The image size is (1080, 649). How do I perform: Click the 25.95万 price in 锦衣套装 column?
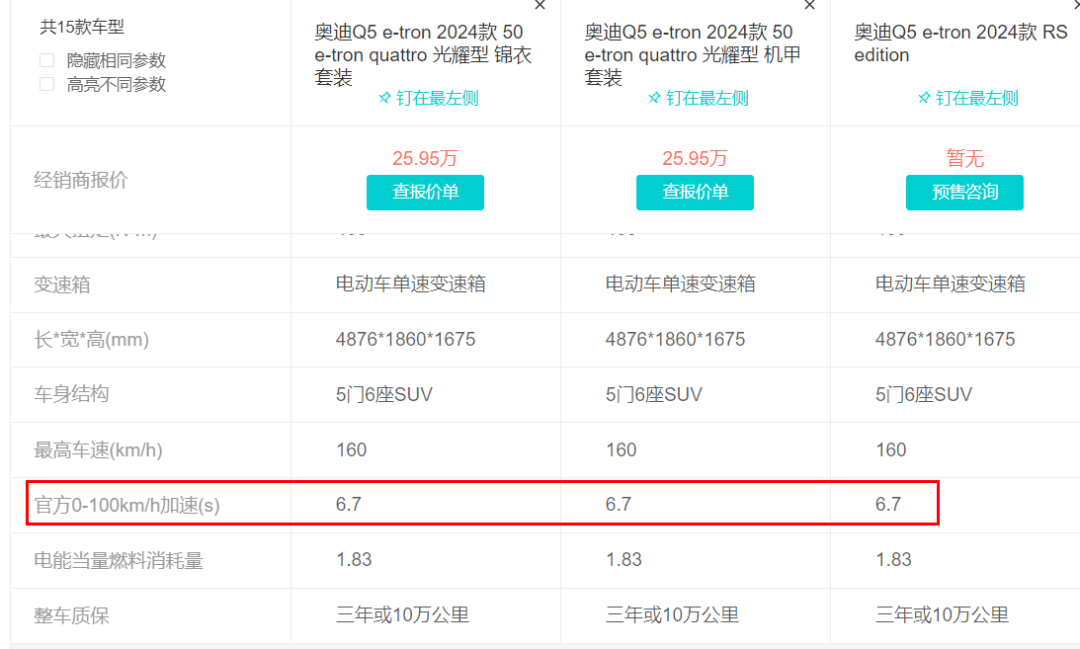(425, 158)
